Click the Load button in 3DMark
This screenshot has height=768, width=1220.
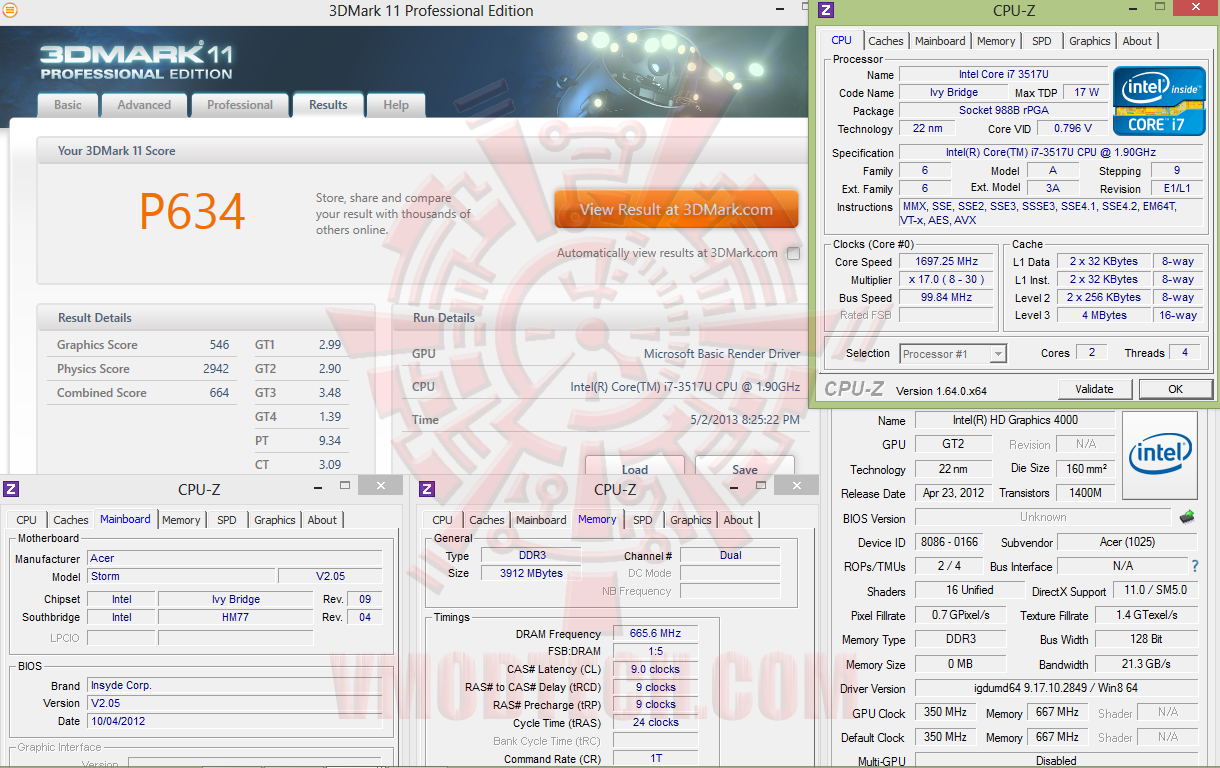click(635, 467)
